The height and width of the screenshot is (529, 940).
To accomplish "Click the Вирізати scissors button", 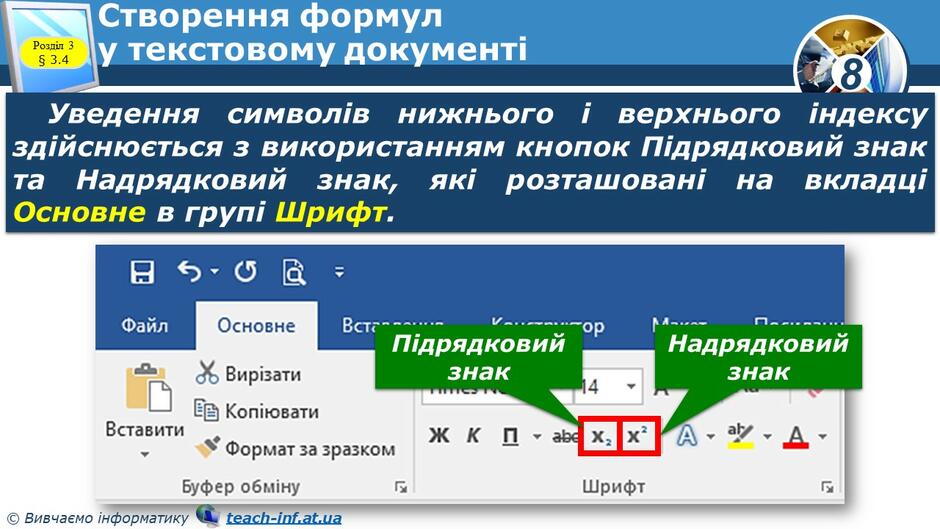I will [x=248, y=373].
